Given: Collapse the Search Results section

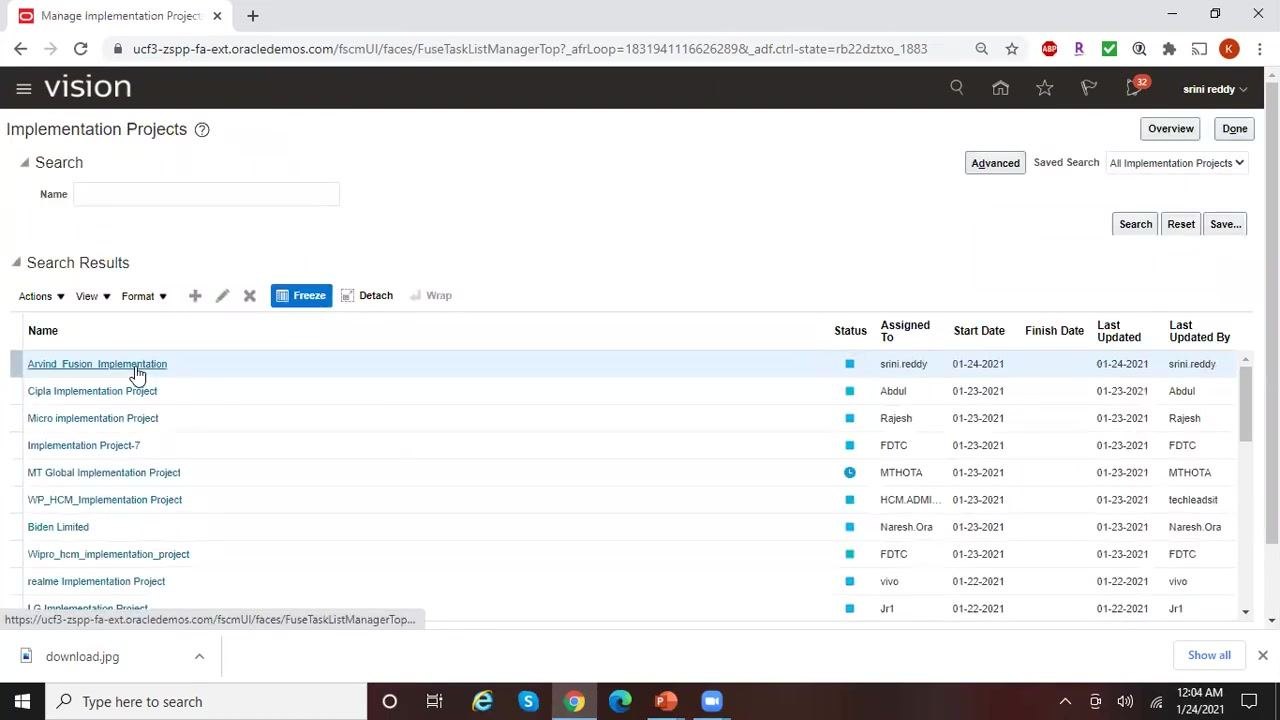Looking at the screenshot, I should point(16,263).
